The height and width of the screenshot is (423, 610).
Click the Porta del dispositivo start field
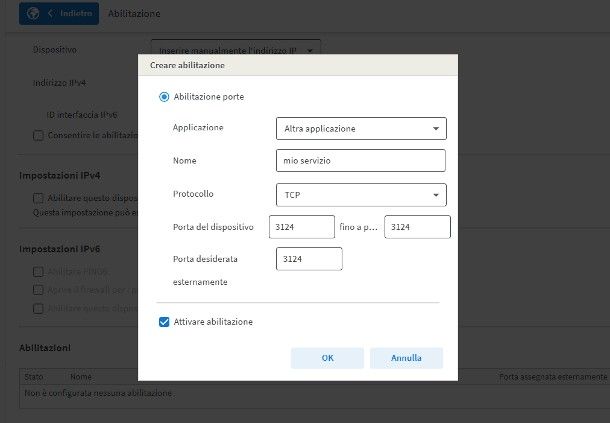click(x=302, y=227)
